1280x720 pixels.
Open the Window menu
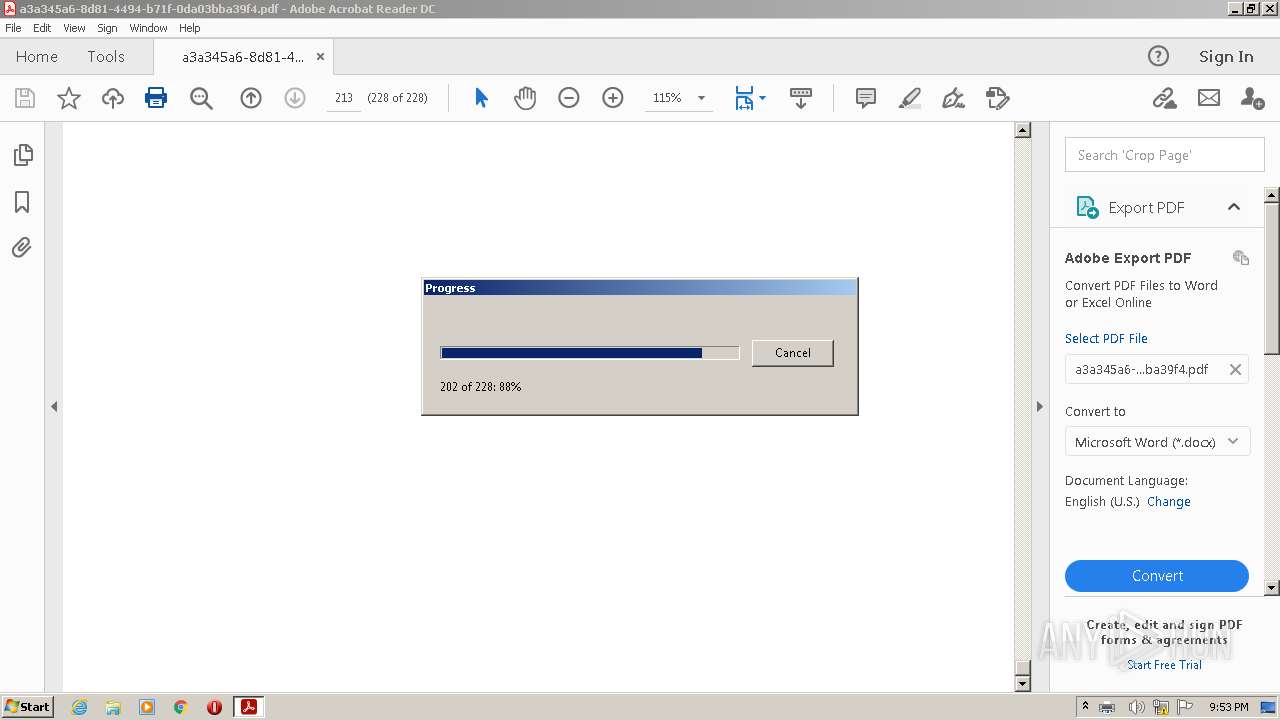click(148, 28)
